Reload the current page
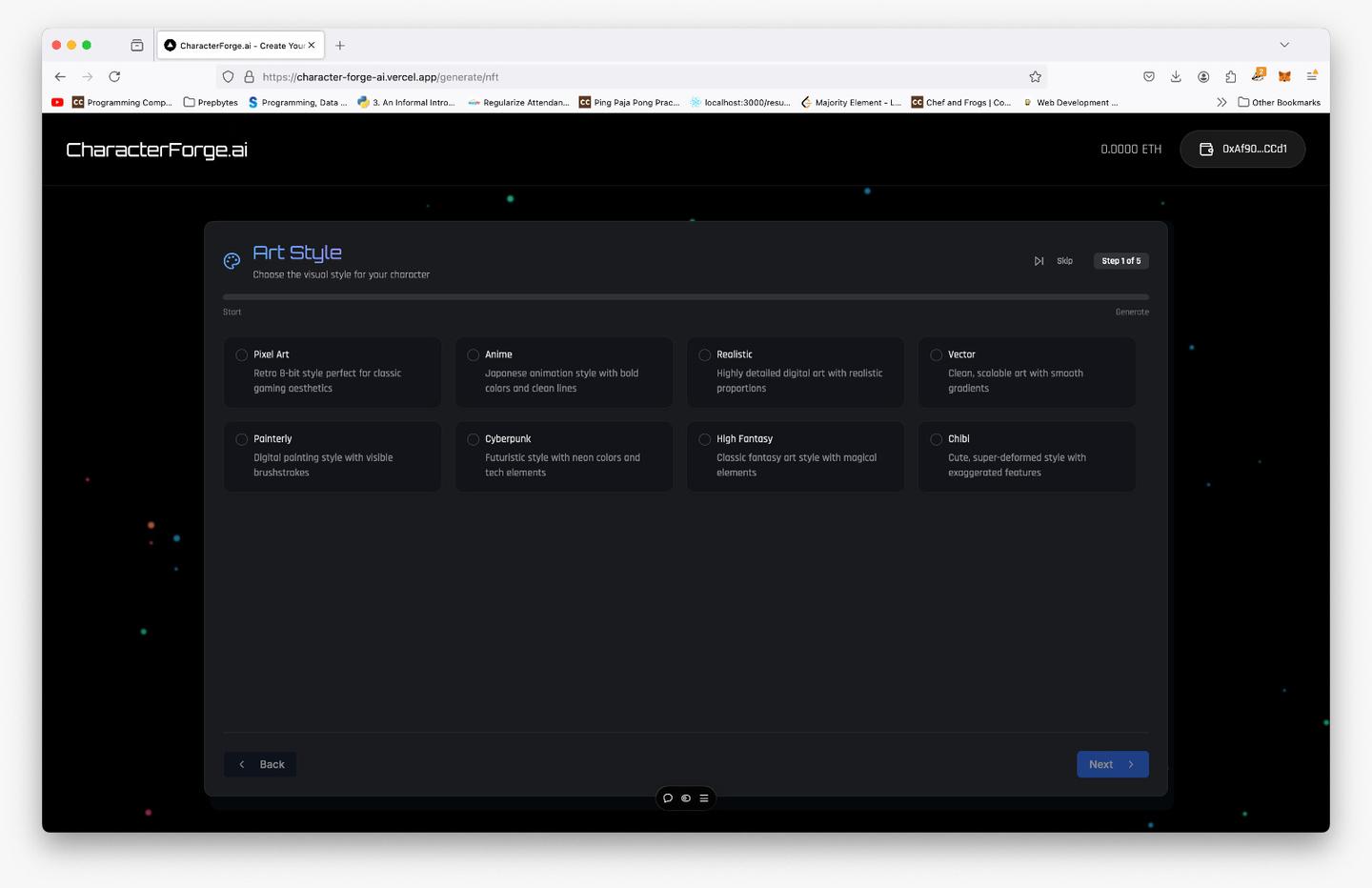The height and width of the screenshot is (888, 1372). point(114,77)
